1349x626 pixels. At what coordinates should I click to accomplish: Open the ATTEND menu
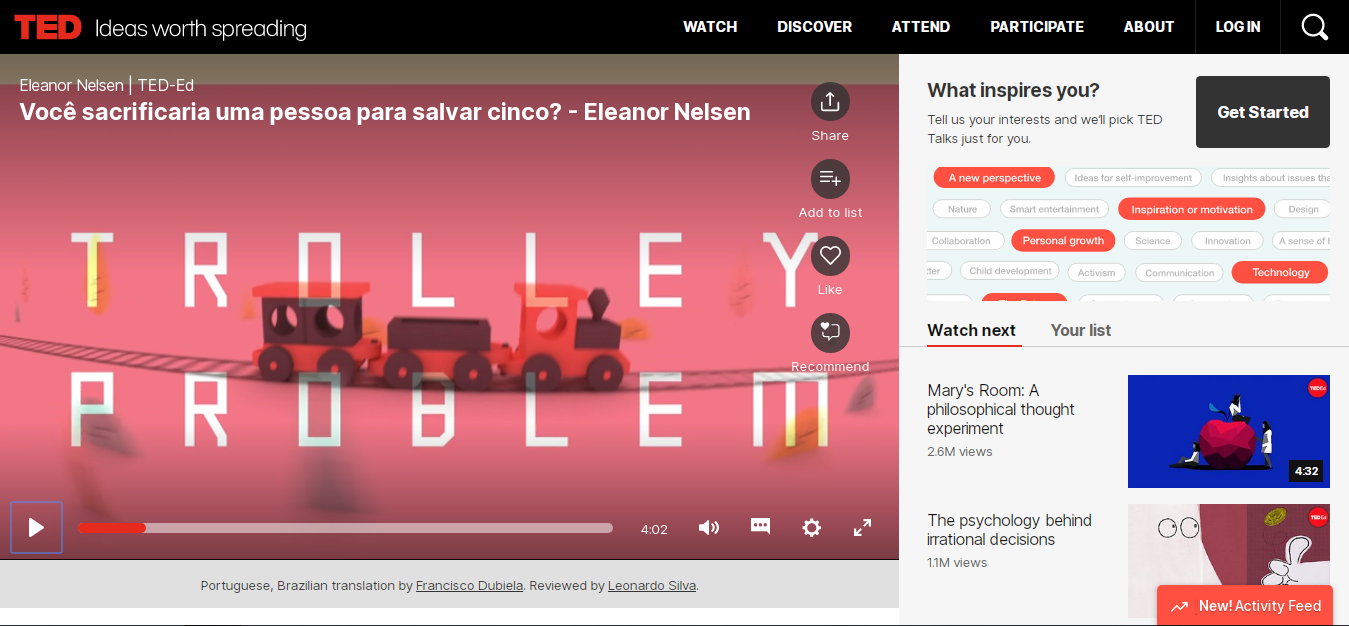[x=921, y=27]
